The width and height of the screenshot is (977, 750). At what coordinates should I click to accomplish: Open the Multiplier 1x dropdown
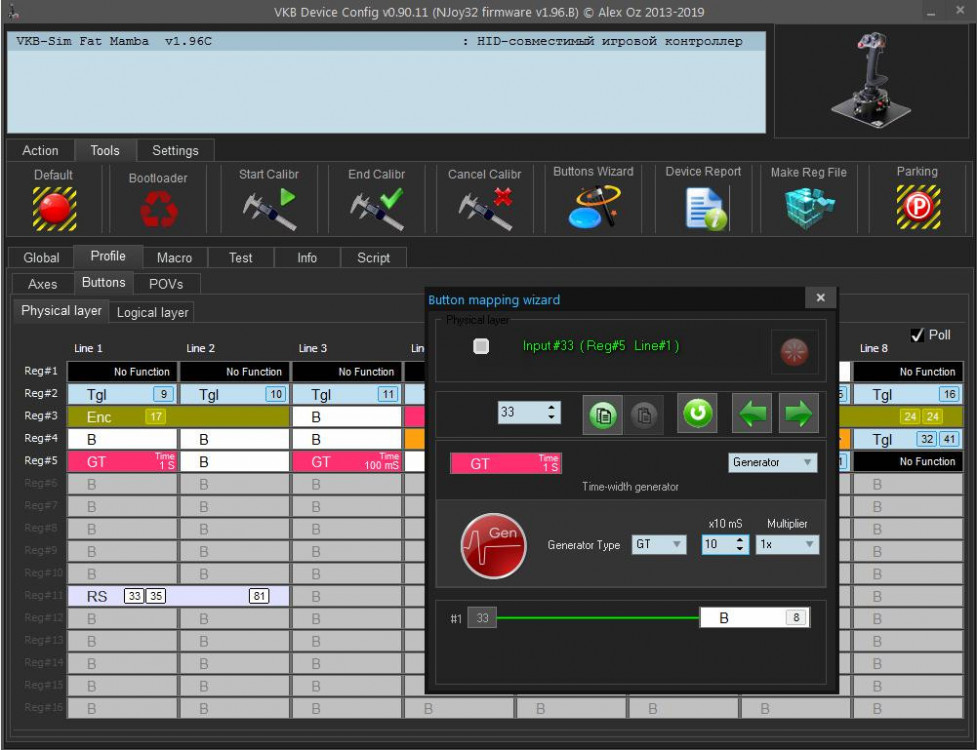pos(787,545)
